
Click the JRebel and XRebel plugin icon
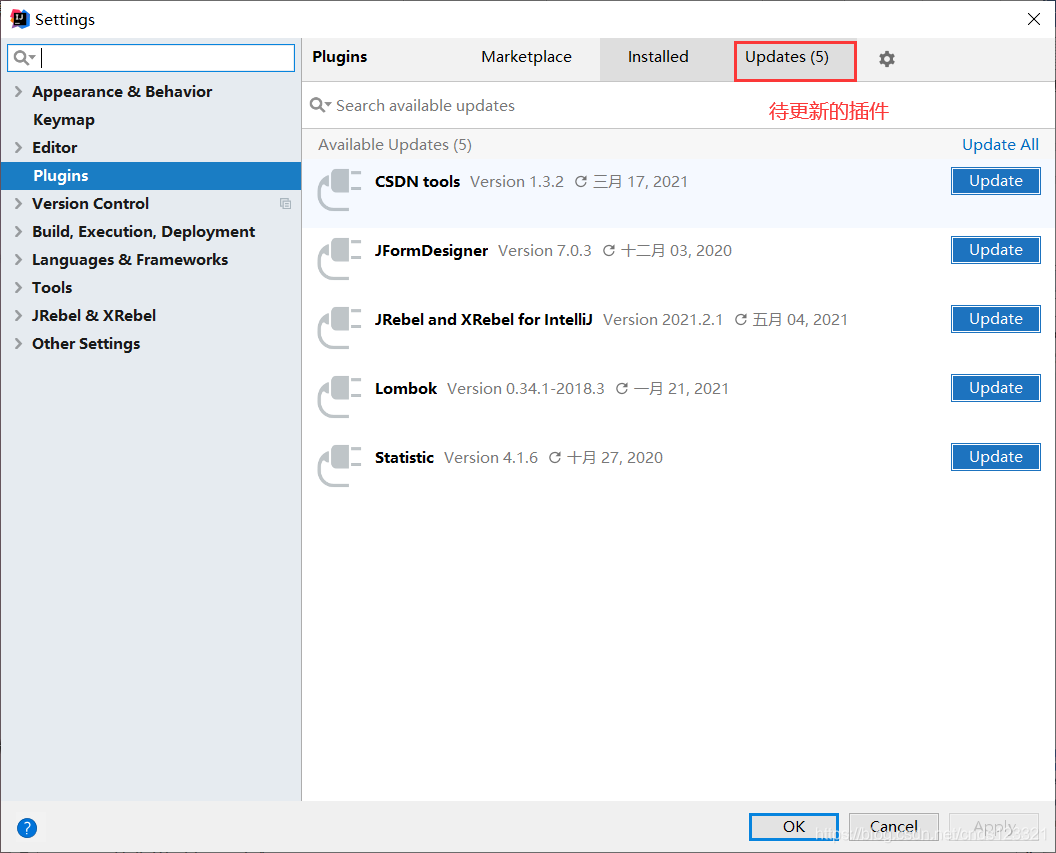click(340, 328)
